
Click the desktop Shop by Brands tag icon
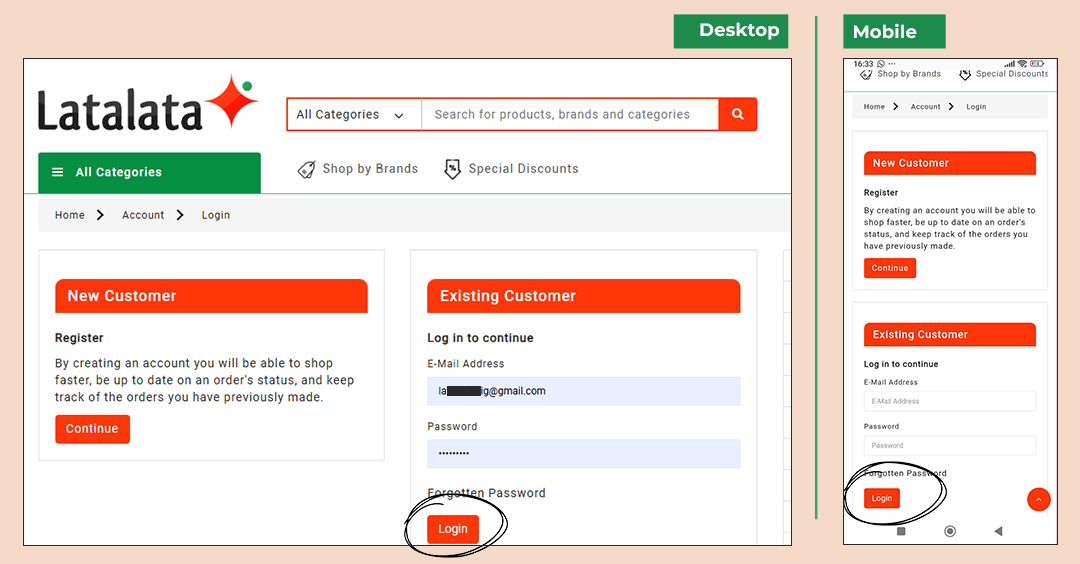(307, 169)
